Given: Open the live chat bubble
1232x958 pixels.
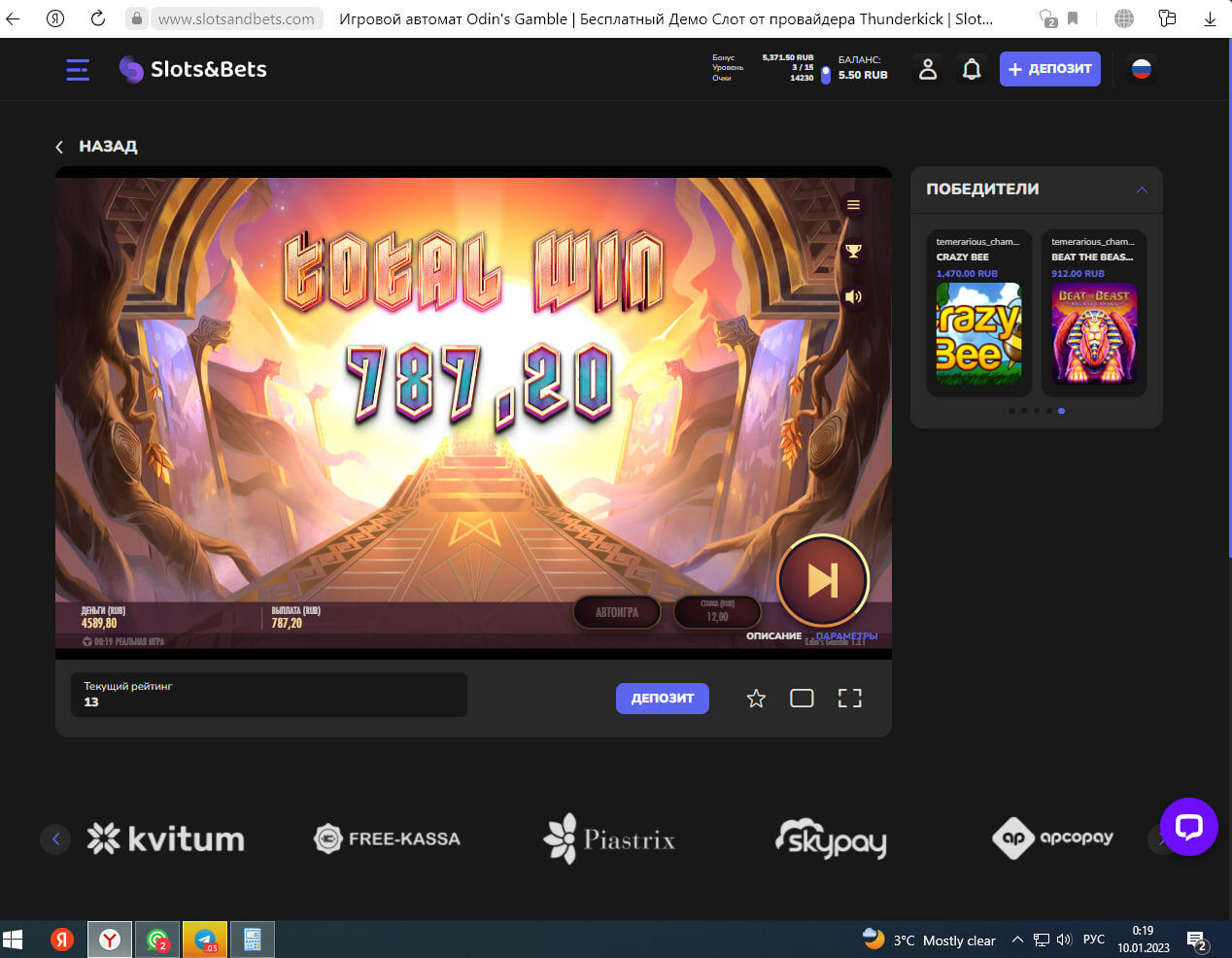Looking at the screenshot, I should [x=1188, y=827].
